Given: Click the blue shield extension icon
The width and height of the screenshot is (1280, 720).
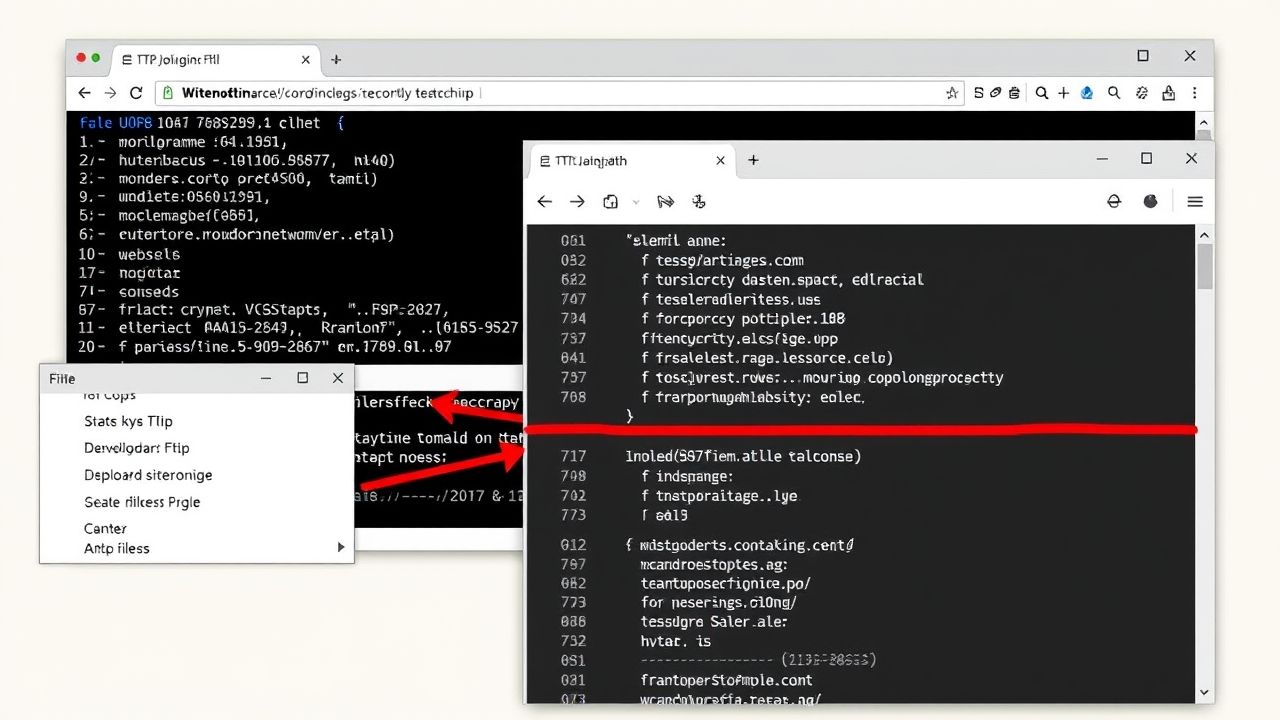Looking at the screenshot, I should 1089,93.
